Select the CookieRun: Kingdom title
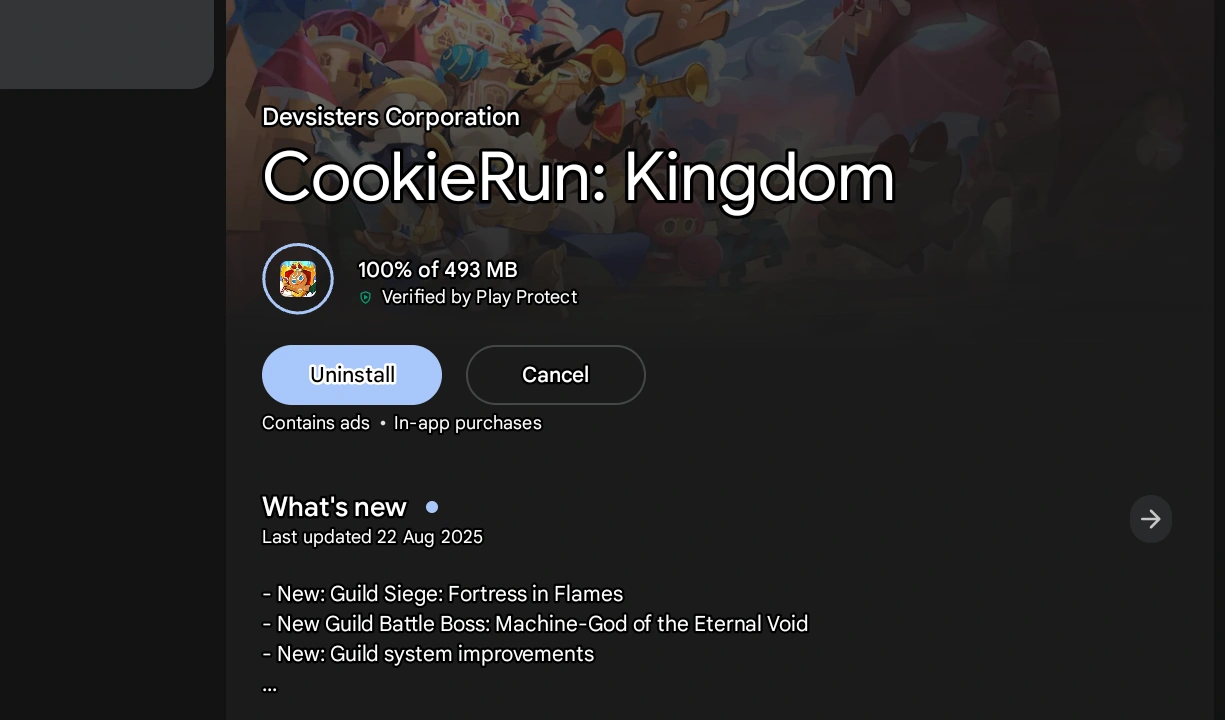 578,177
